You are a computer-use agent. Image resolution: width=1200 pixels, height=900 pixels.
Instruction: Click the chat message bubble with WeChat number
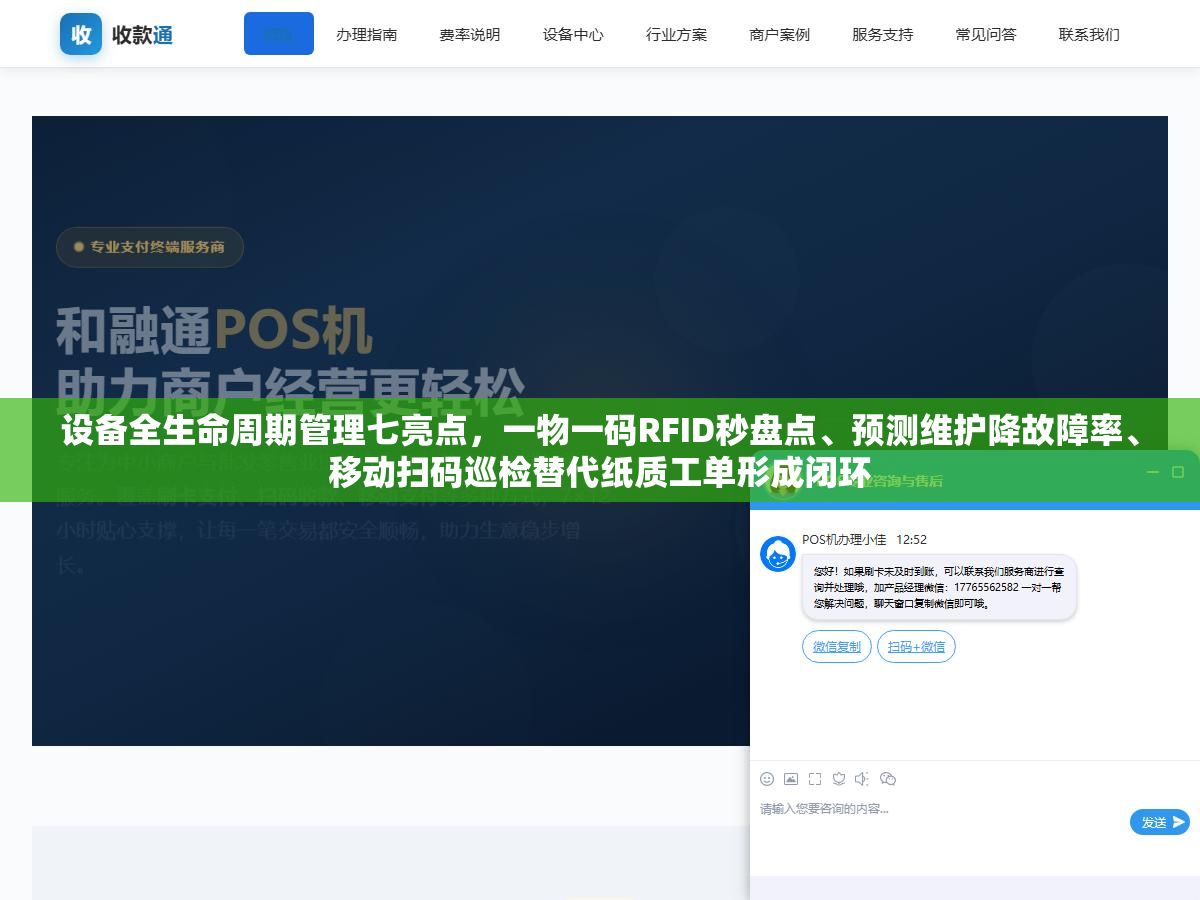click(x=939, y=588)
